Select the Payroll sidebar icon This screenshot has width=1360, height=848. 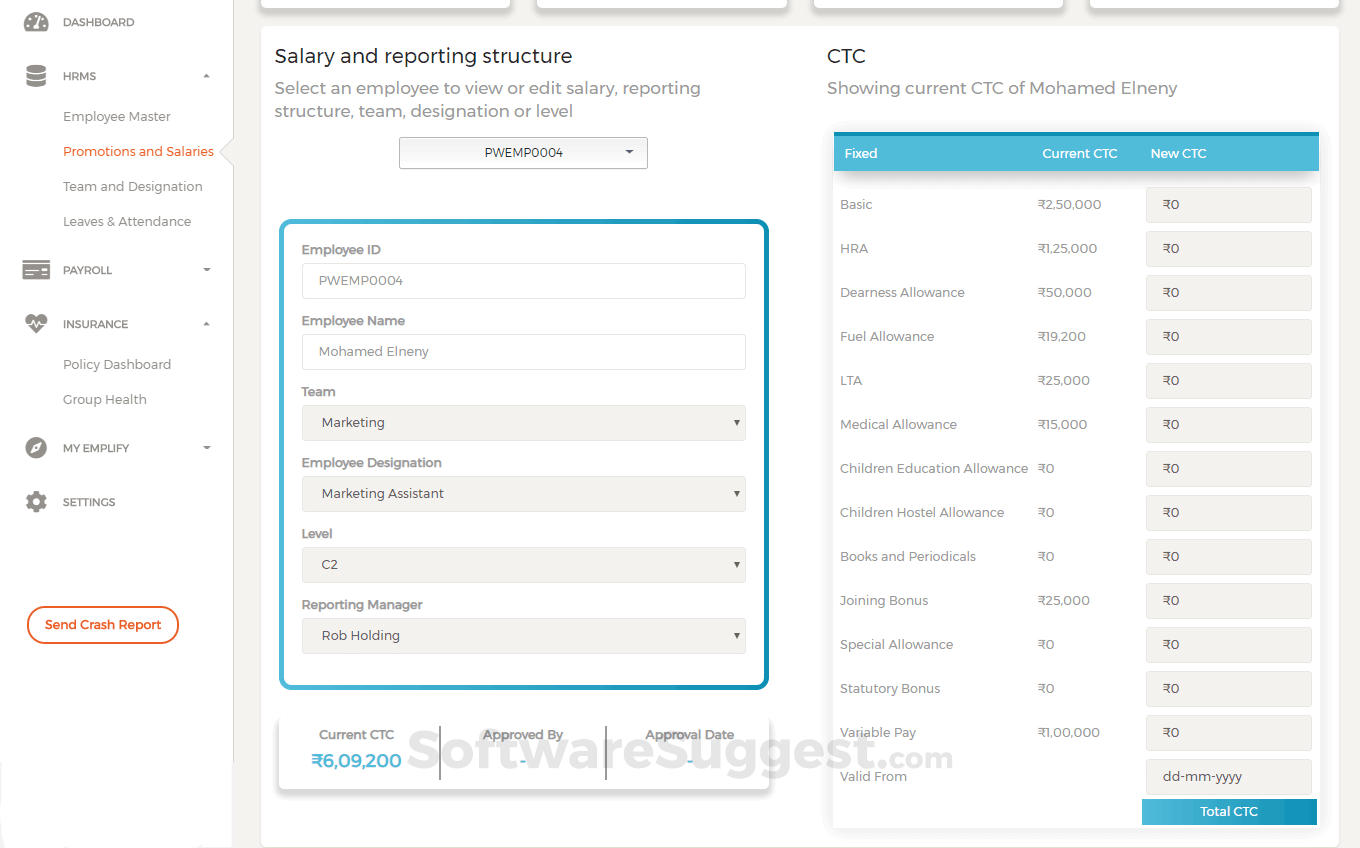(x=36, y=269)
